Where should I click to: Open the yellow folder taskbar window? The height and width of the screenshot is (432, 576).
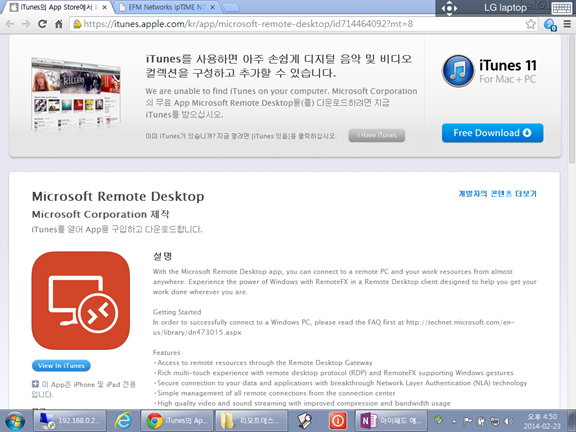tap(251, 421)
